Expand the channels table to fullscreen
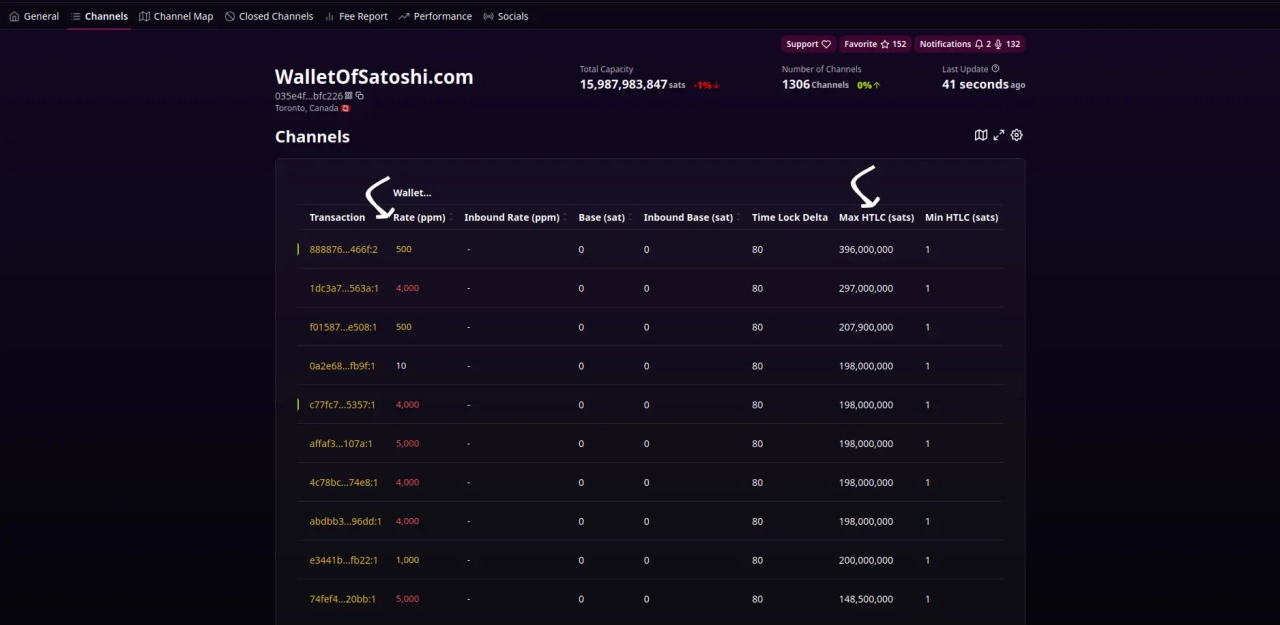The image size is (1280, 625). [x=998, y=135]
